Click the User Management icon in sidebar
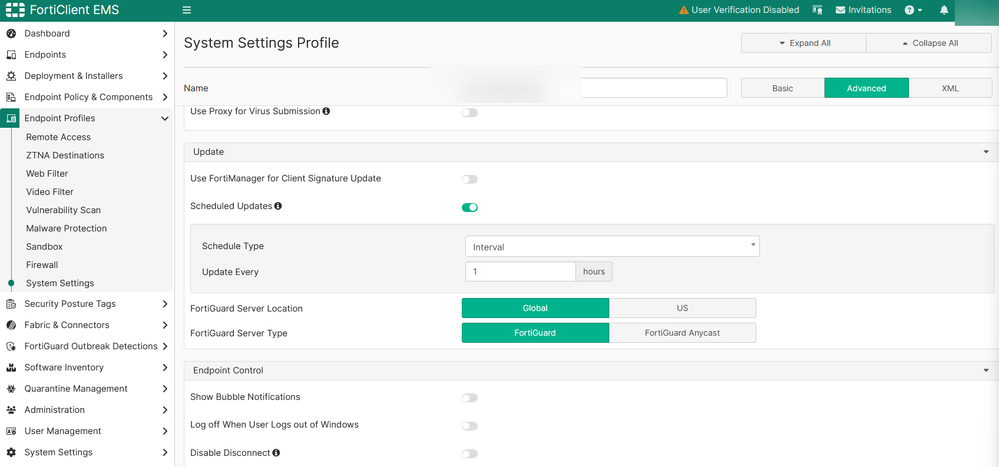This screenshot has width=999, height=467. click(12, 431)
